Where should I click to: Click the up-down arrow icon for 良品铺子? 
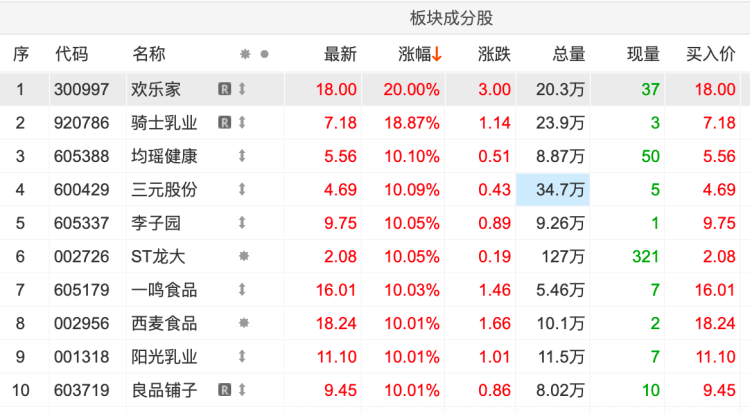(242, 390)
